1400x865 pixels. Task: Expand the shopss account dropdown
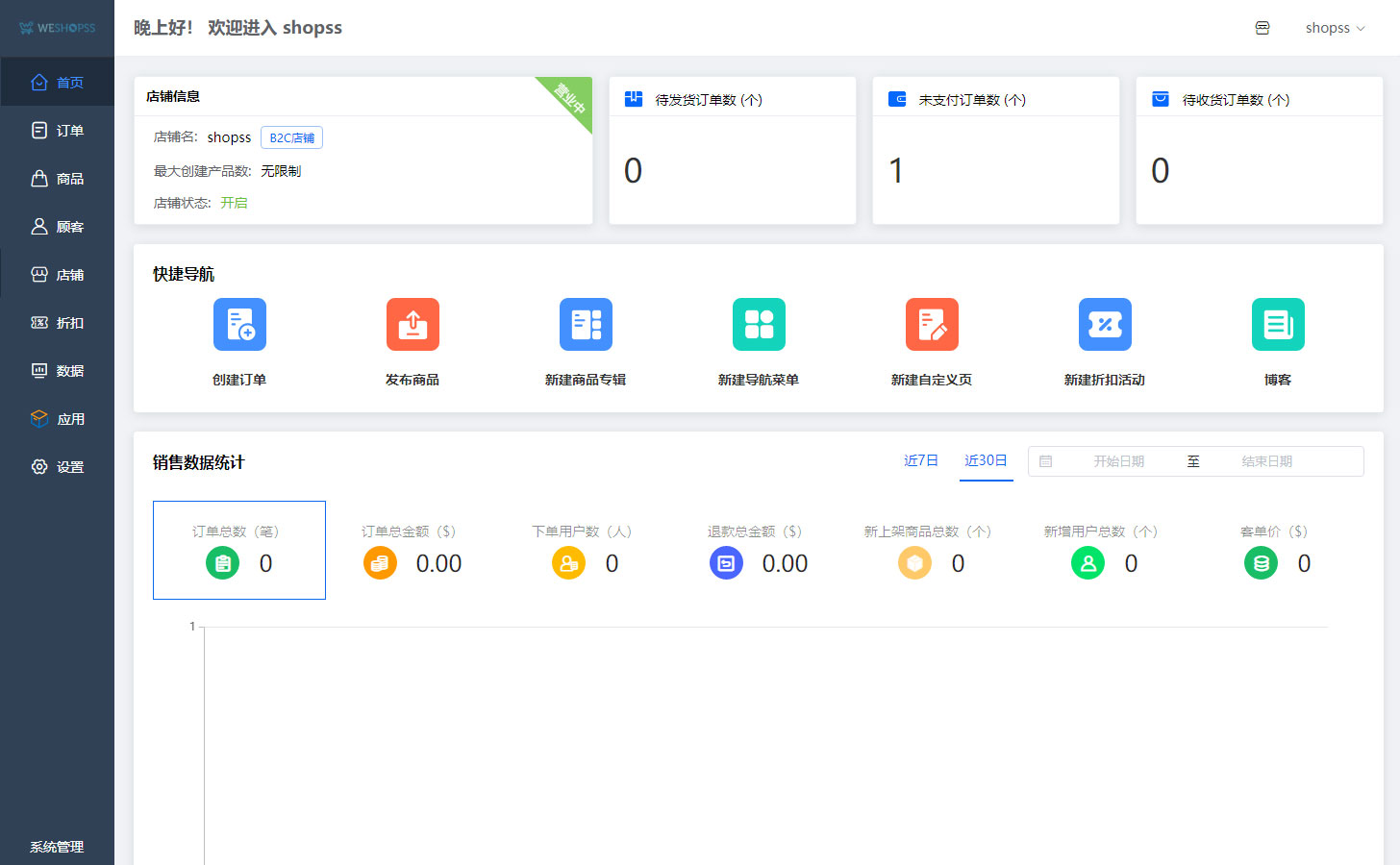1335,28
